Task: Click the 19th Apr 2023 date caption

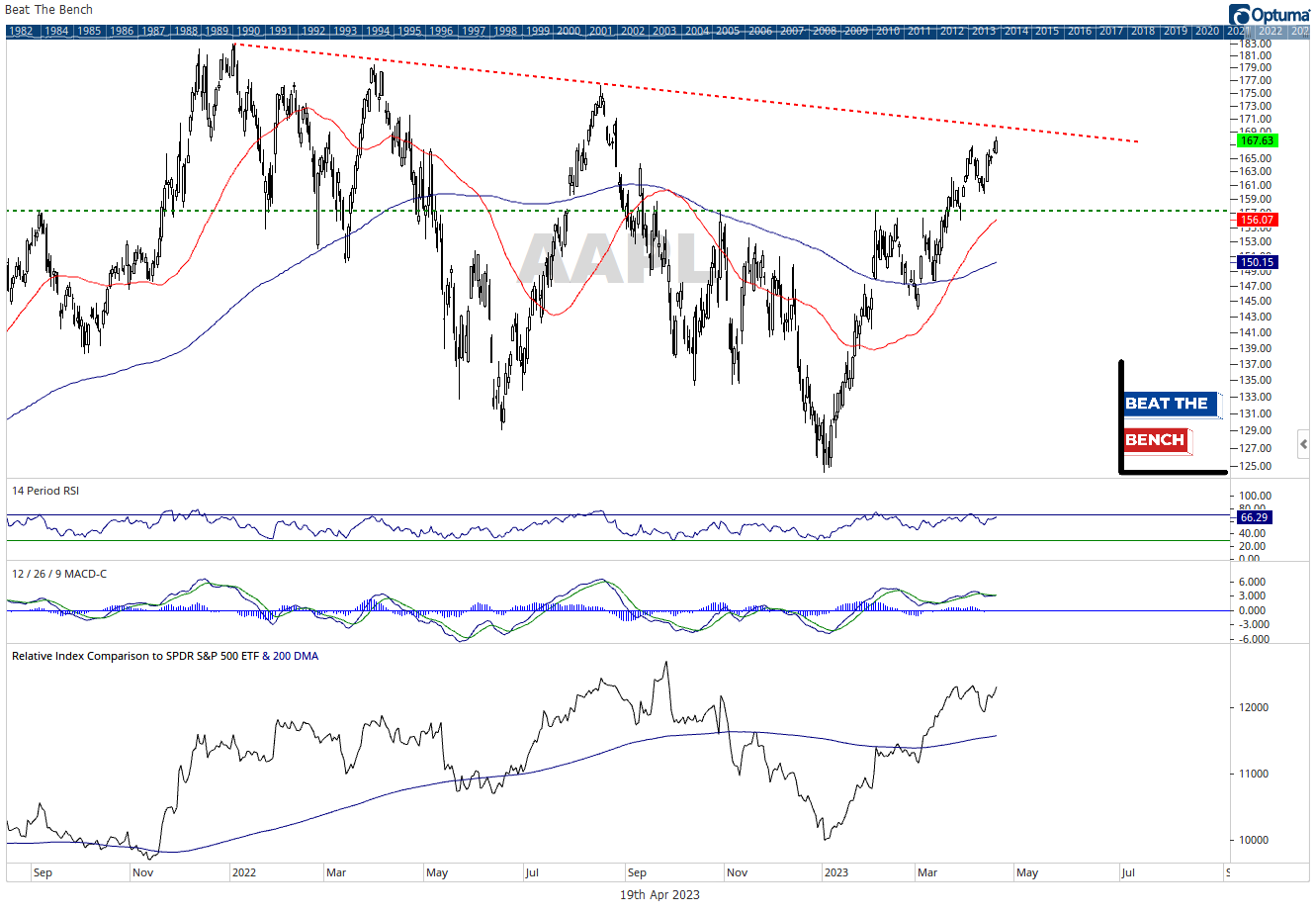Action: click(x=659, y=894)
